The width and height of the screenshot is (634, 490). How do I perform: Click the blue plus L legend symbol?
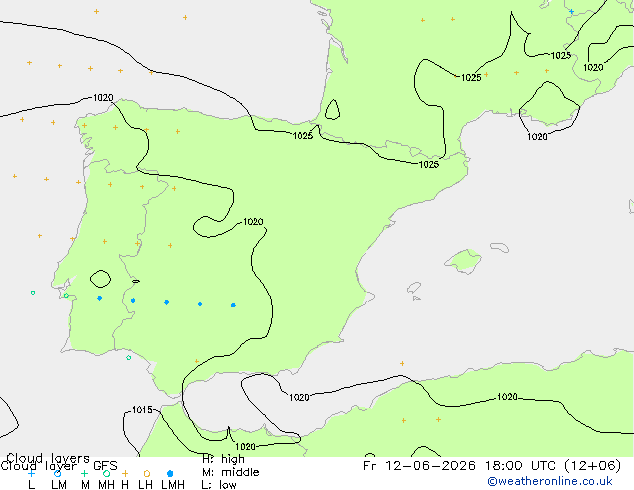click(31, 473)
